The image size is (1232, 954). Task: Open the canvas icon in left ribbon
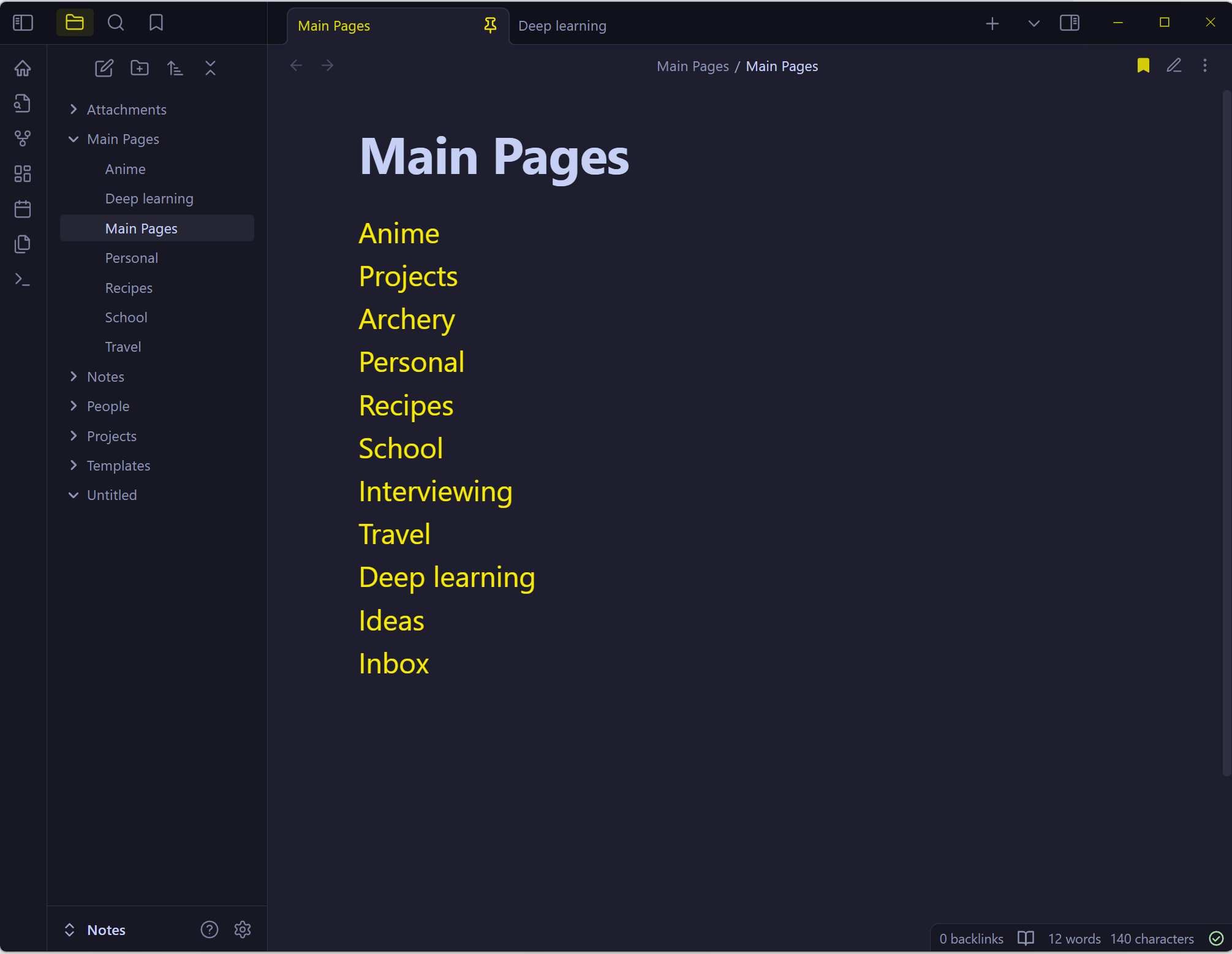coord(23,174)
